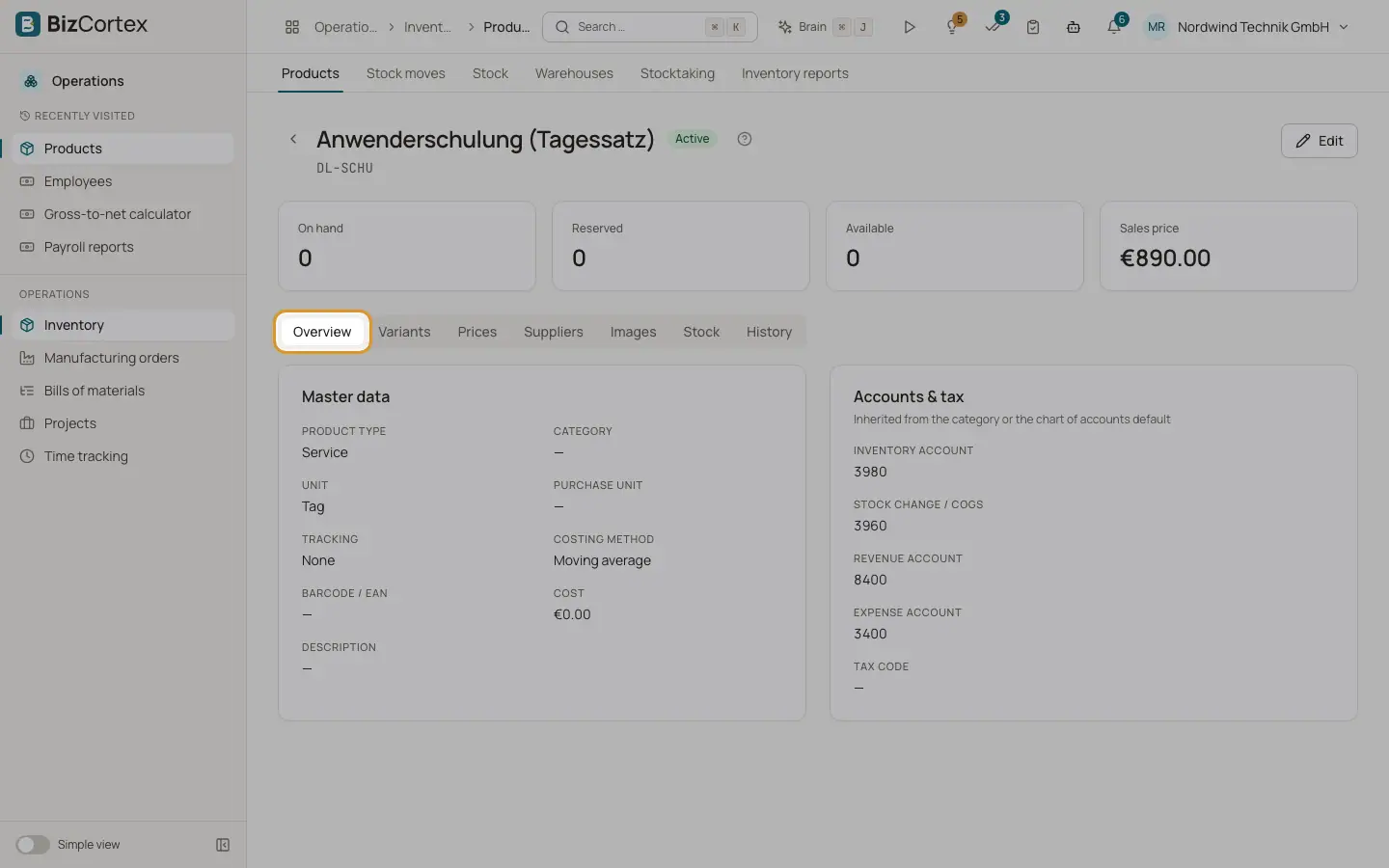
Task: Select the Stock detail tab beside Images
Action: click(701, 332)
